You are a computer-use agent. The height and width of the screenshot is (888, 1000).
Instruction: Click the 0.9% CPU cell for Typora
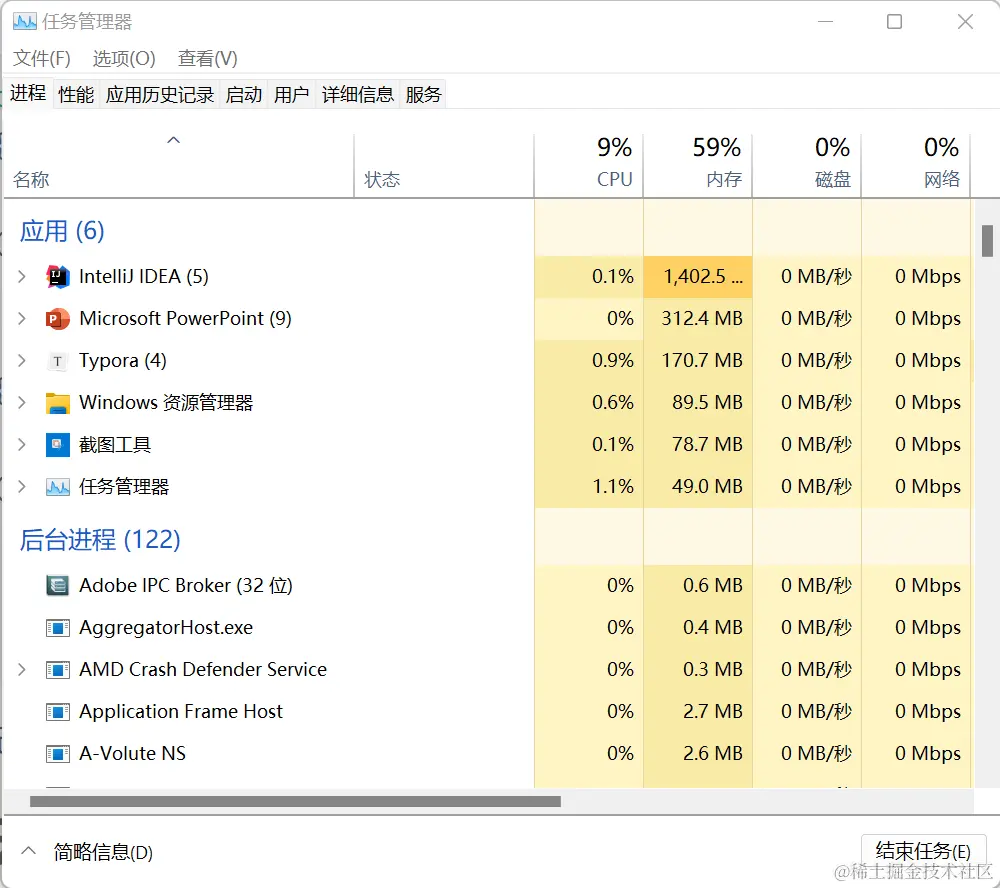pyautogui.click(x=589, y=361)
